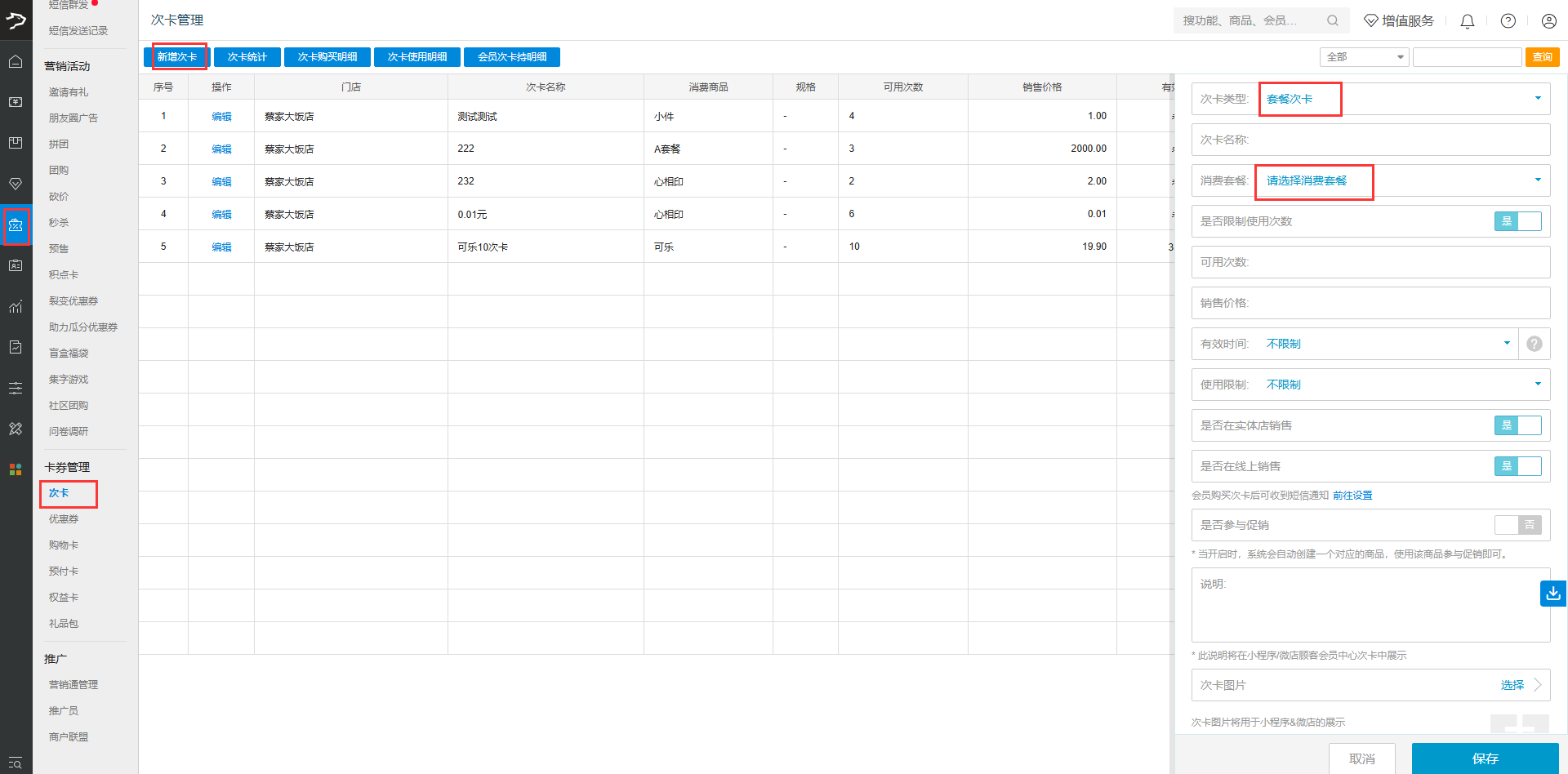1568x774 pixels.
Task: Toggle 是否限制使用次数 switch
Action: pyautogui.click(x=1517, y=221)
